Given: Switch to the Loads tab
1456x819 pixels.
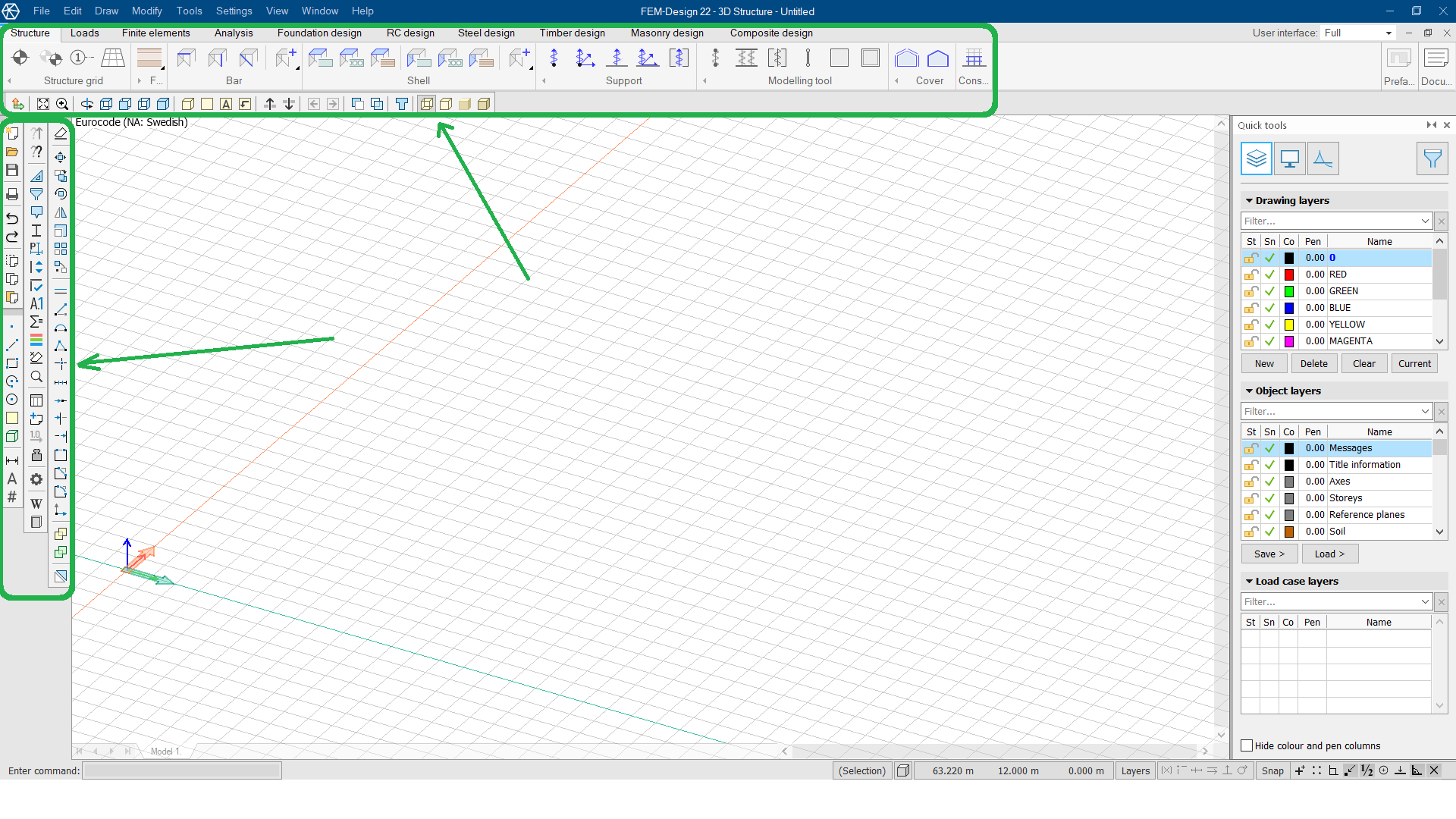Looking at the screenshot, I should pos(85,33).
